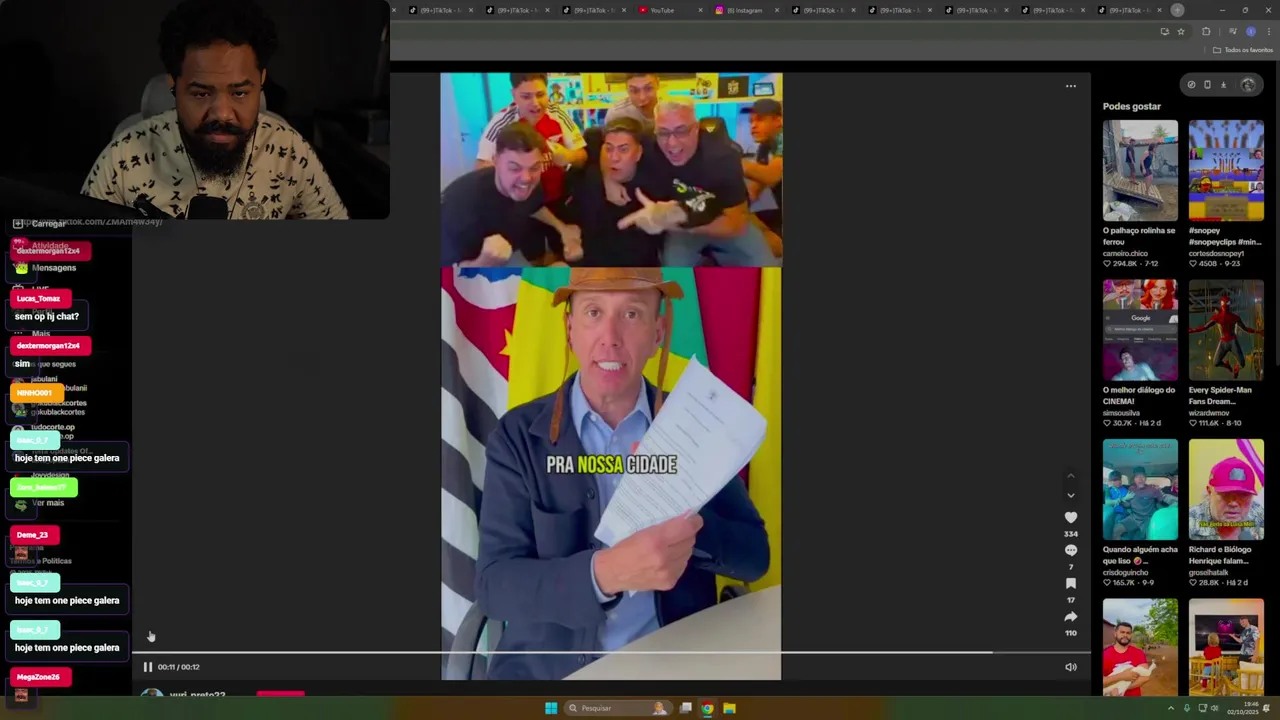The width and height of the screenshot is (1280, 720).
Task: Open the Chrome extensions puzzle icon
Action: click(1206, 32)
